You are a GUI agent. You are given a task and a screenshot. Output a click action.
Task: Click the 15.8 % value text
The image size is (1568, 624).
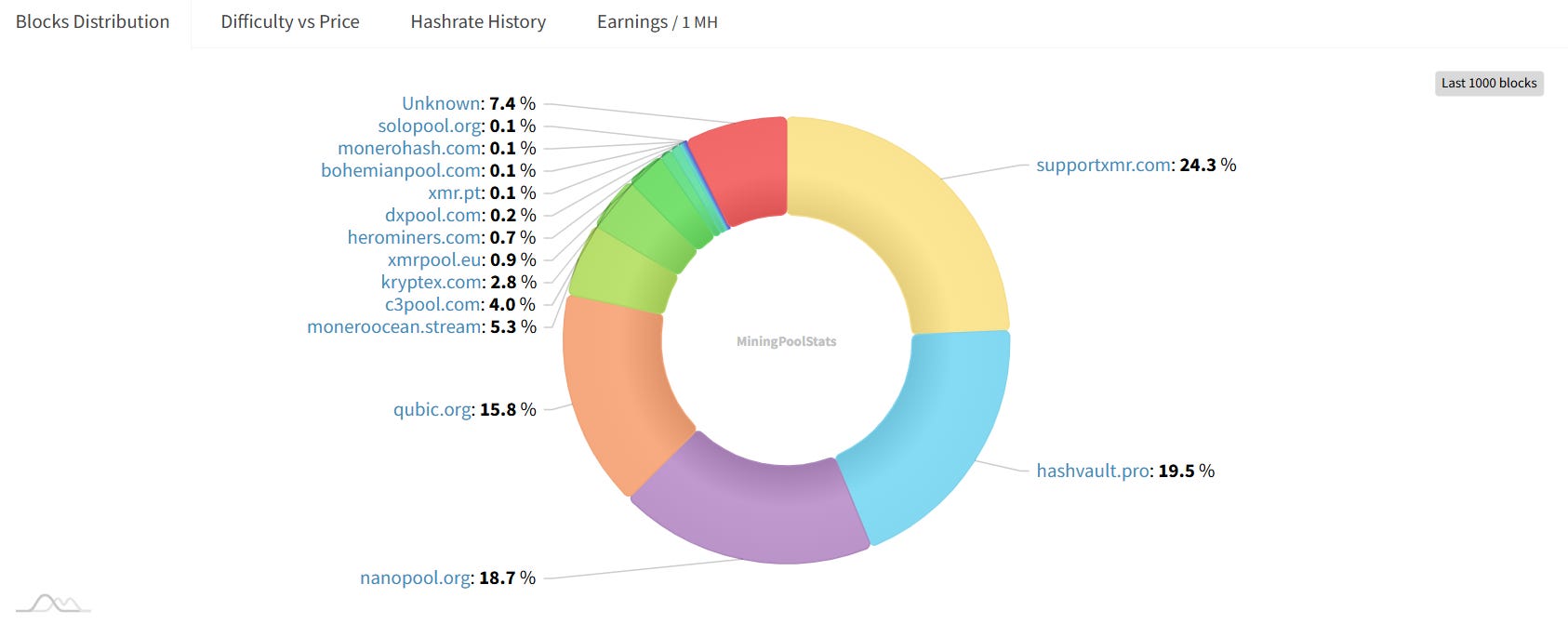click(x=508, y=409)
